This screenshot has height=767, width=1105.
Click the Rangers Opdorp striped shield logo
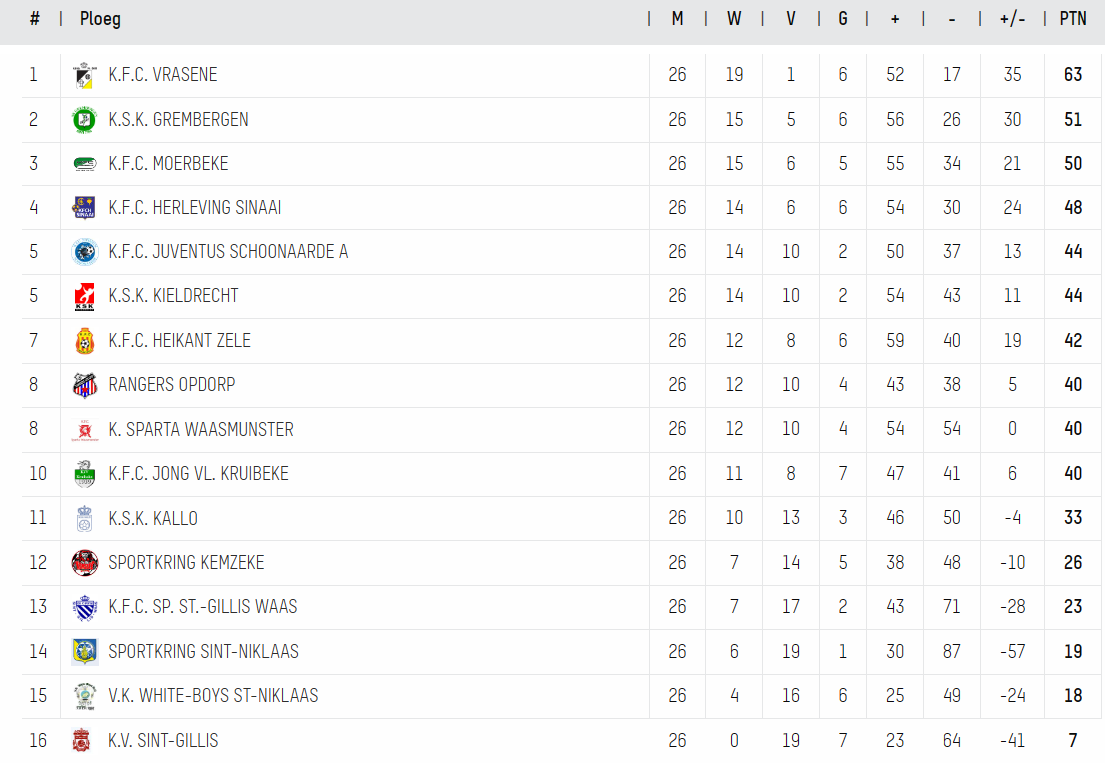point(85,385)
